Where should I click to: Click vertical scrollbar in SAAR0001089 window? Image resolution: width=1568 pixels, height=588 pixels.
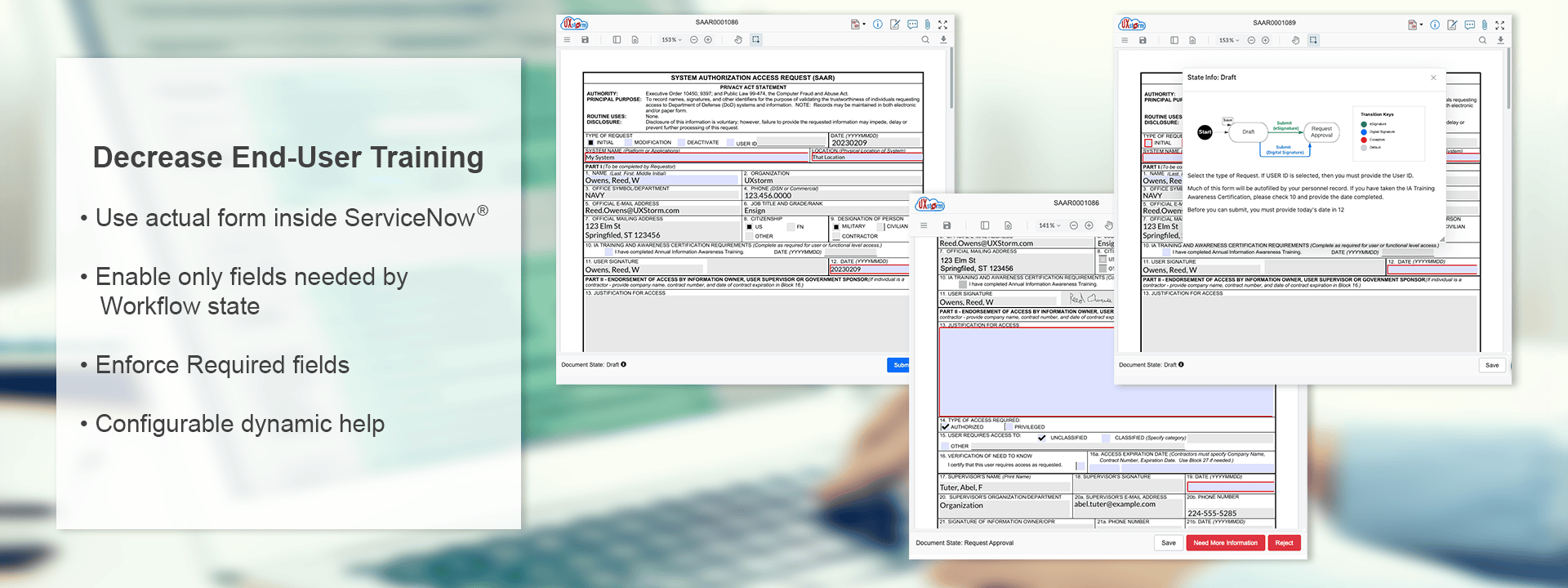pyautogui.click(x=1508, y=78)
